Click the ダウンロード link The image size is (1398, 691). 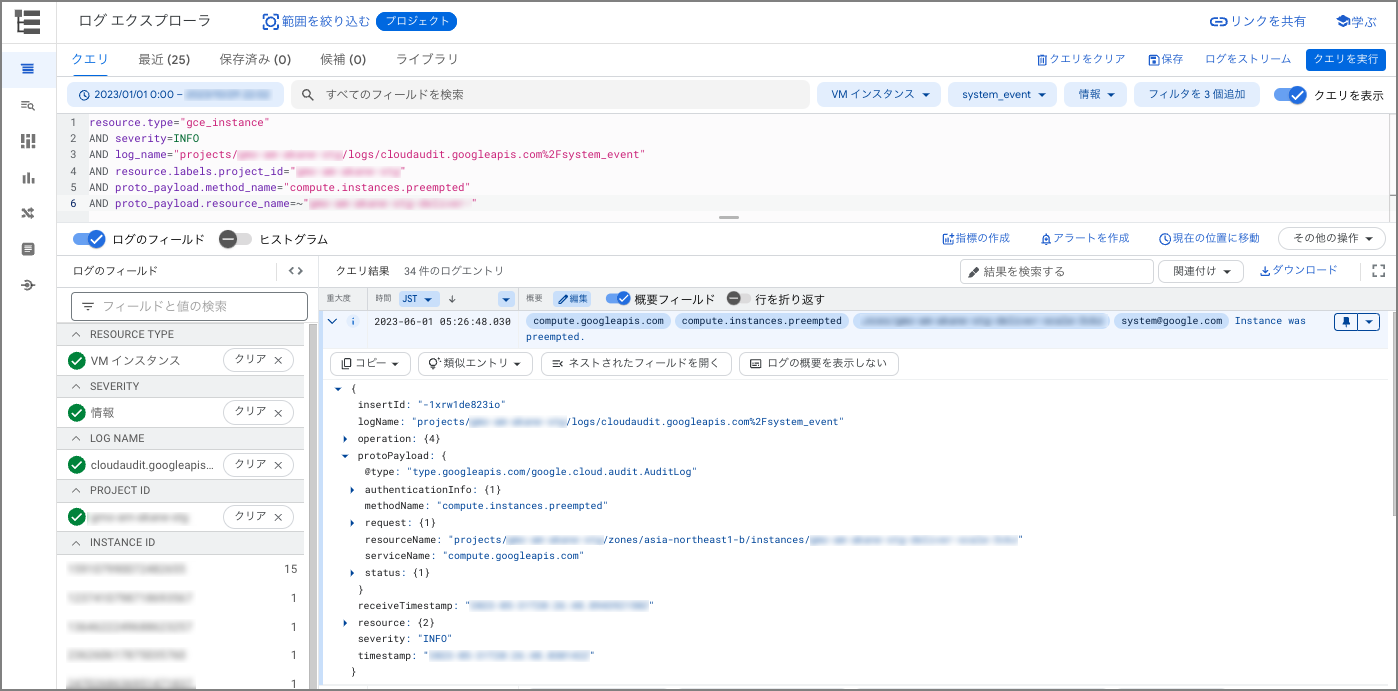(x=1298, y=271)
